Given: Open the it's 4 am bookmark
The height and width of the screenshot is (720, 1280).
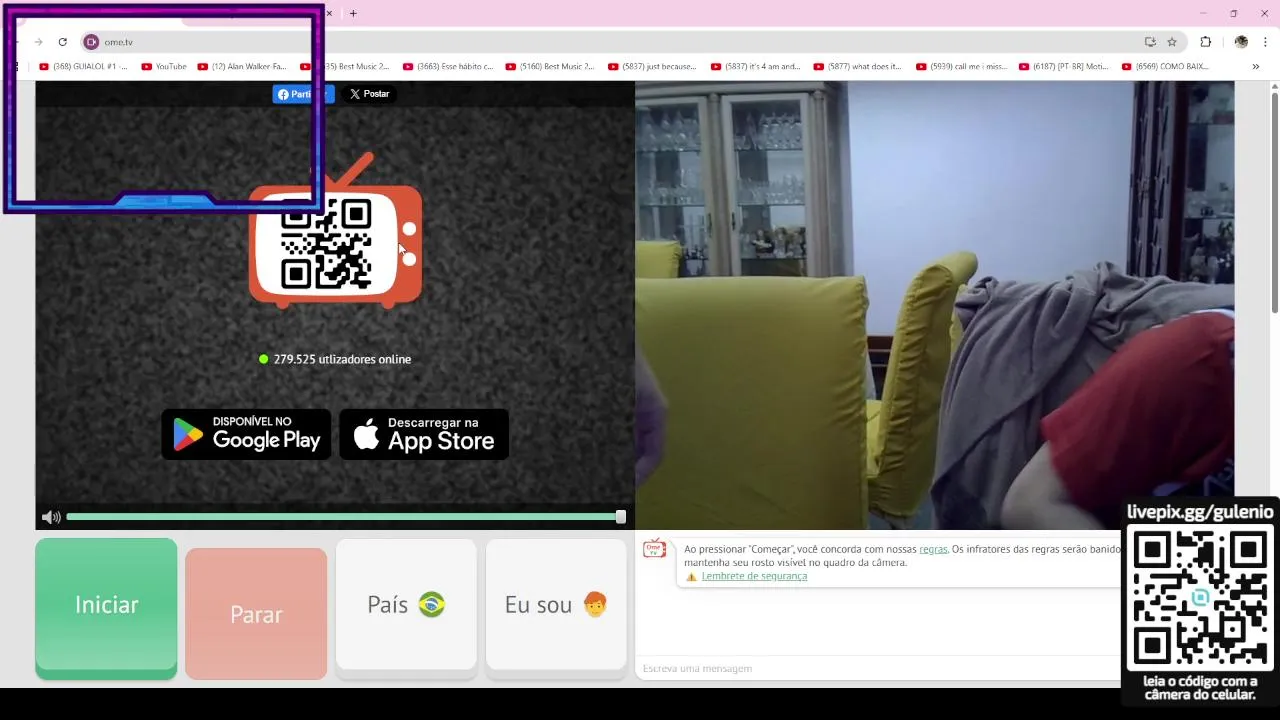Looking at the screenshot, I should pos(756,67).
